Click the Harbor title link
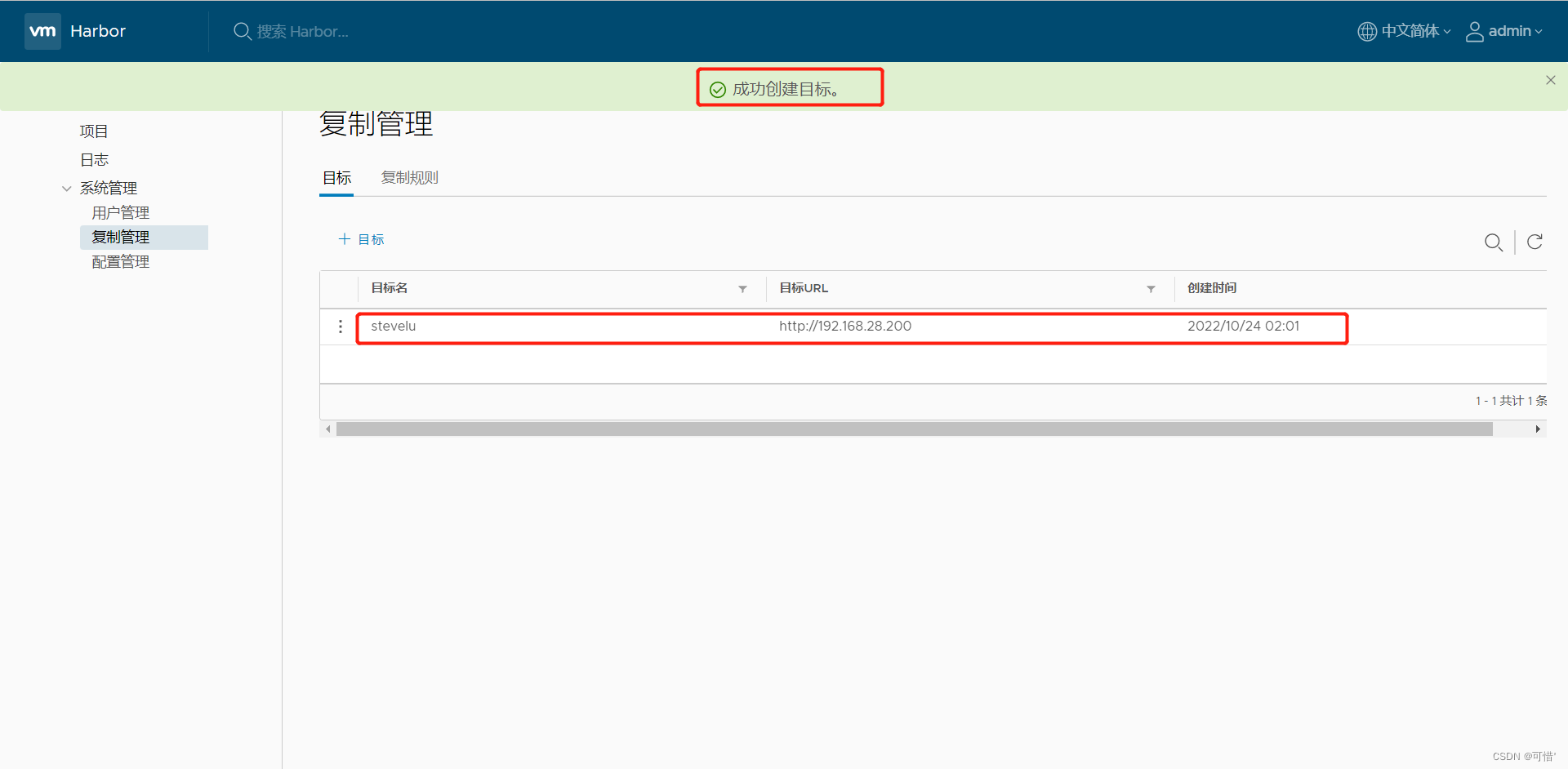 pos(98,31)
